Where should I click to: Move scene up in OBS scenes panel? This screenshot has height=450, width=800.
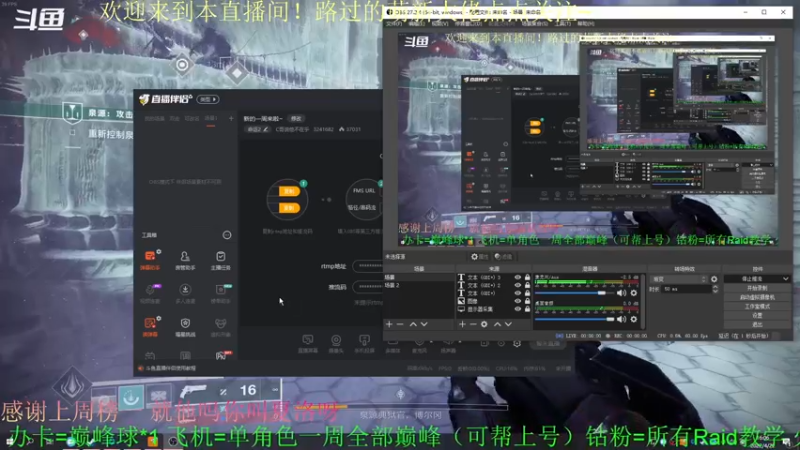coord(413,324)
